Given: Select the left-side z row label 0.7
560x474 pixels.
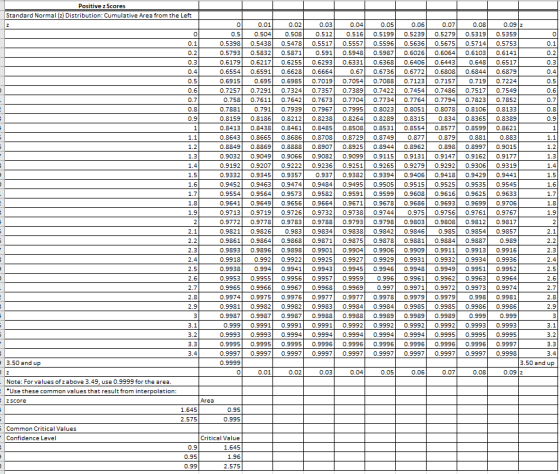Looking at the screenshot, I should (x=102, y=99).
